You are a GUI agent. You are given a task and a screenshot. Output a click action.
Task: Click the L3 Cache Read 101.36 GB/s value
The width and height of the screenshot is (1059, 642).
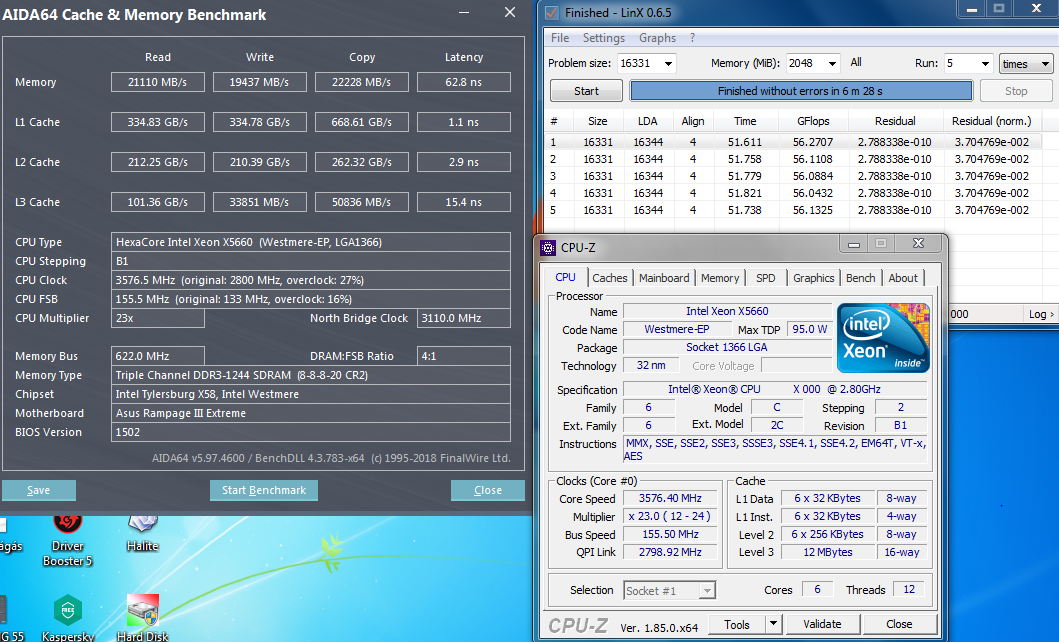click(x=158, y=202)
